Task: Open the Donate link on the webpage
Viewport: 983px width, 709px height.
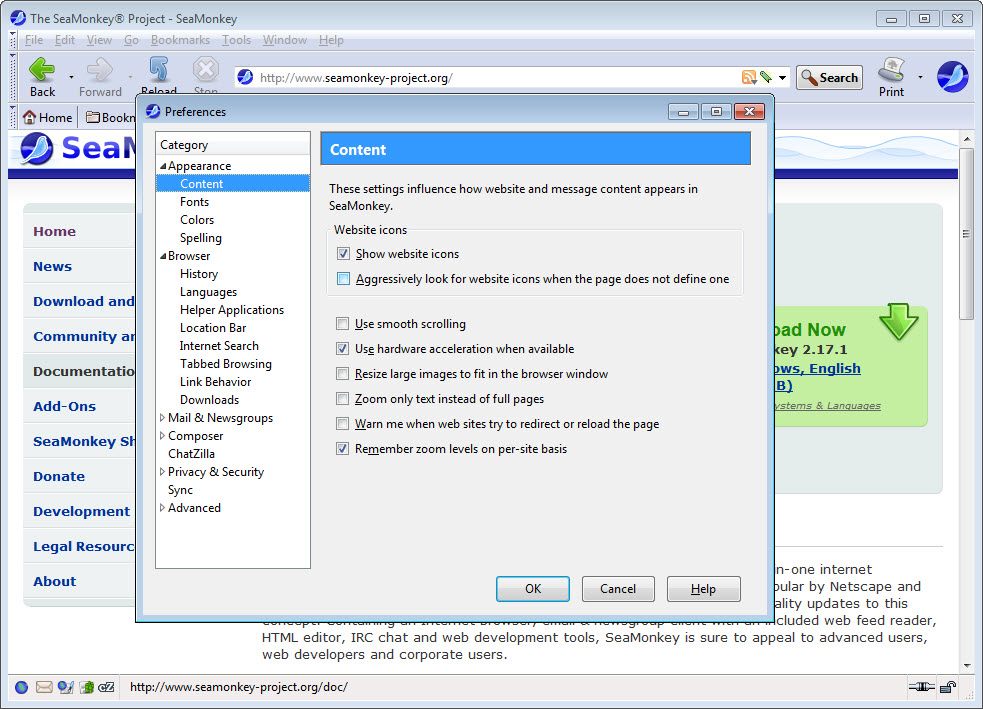Action: tap(59, 476)
